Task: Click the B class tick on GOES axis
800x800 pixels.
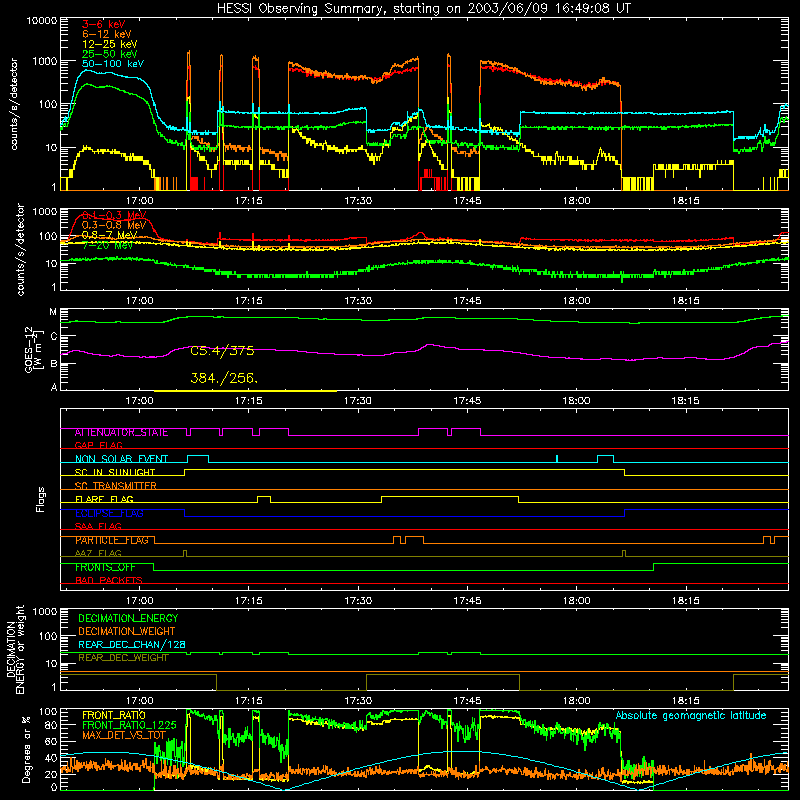Action: coord(54,364)
